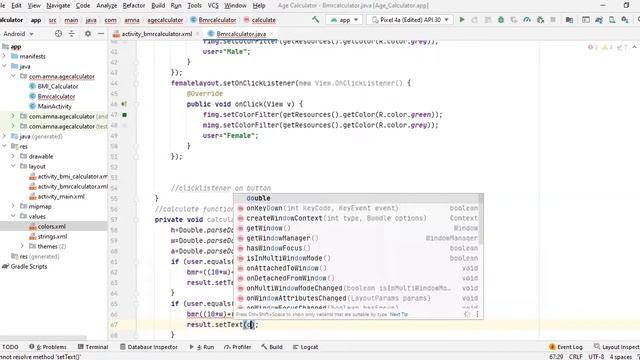This screenshot has height=360, width=640.
Task: Open the app run configuration dropdown
Action: point(344,20)
